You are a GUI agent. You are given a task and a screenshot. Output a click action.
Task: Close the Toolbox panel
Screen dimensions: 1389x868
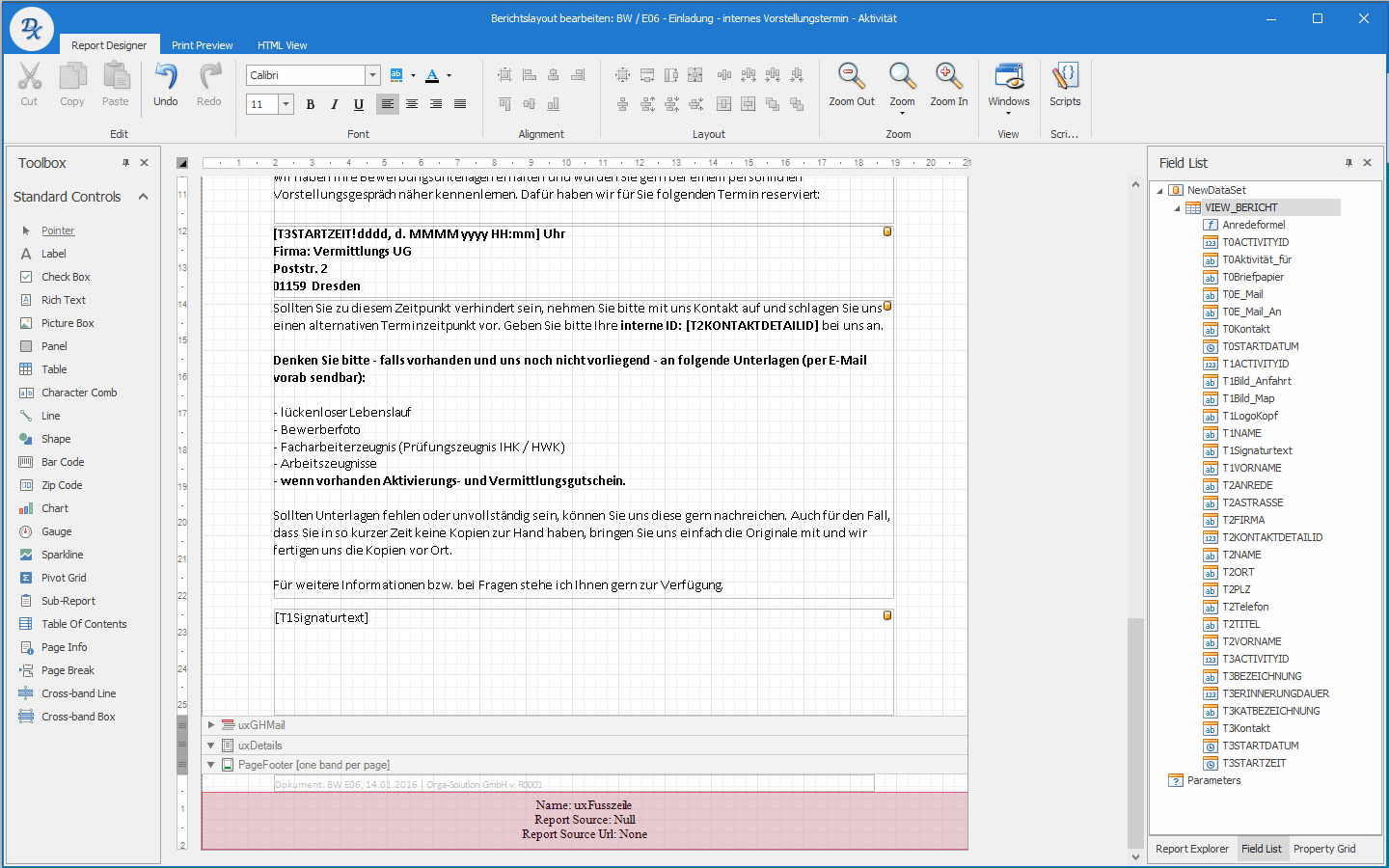click(145, 163)
